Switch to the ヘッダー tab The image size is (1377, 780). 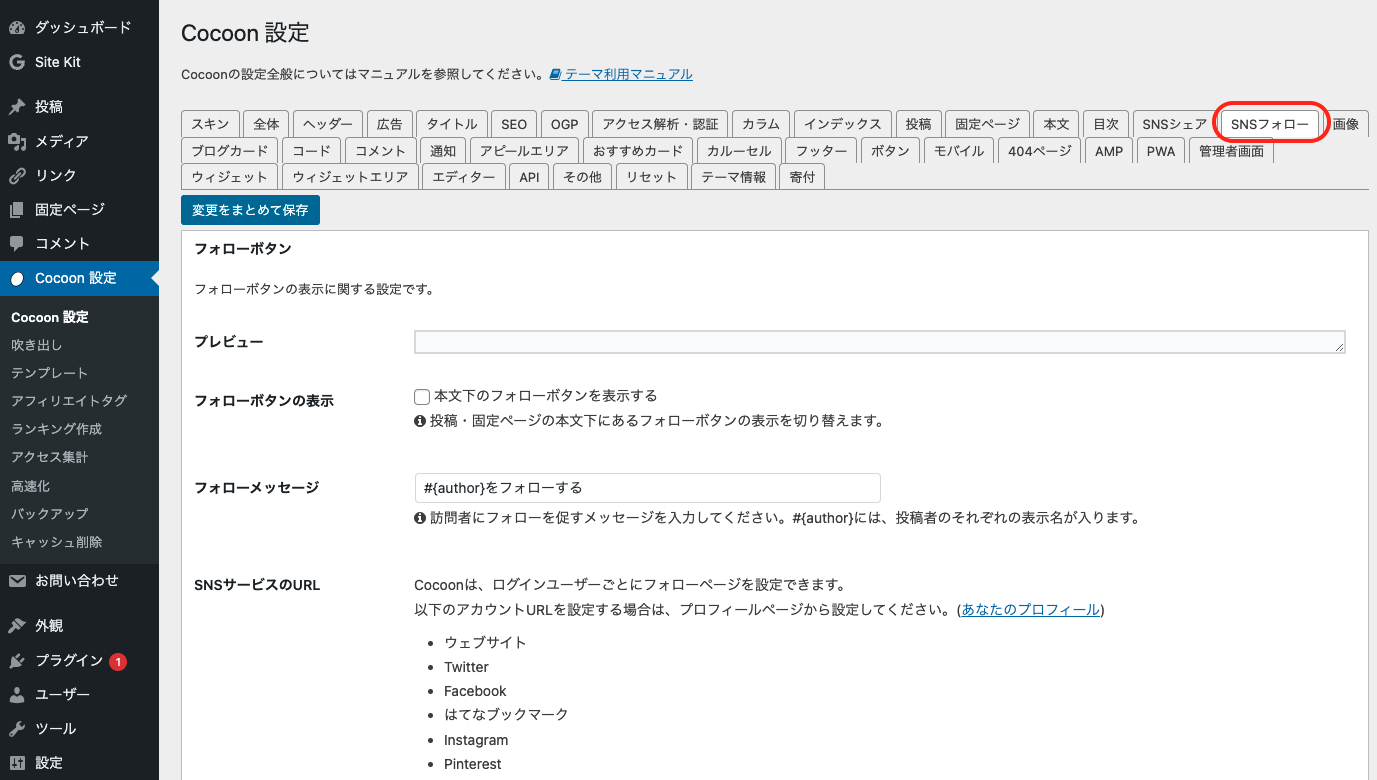(328, 124)
